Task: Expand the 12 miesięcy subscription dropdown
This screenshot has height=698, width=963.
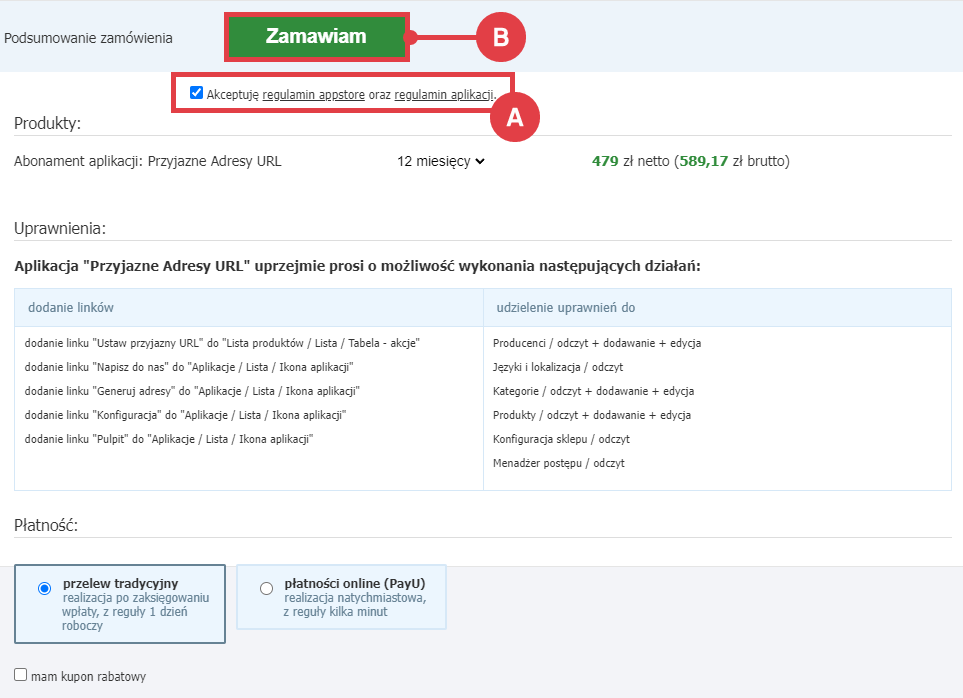Action: coord(440,161)
